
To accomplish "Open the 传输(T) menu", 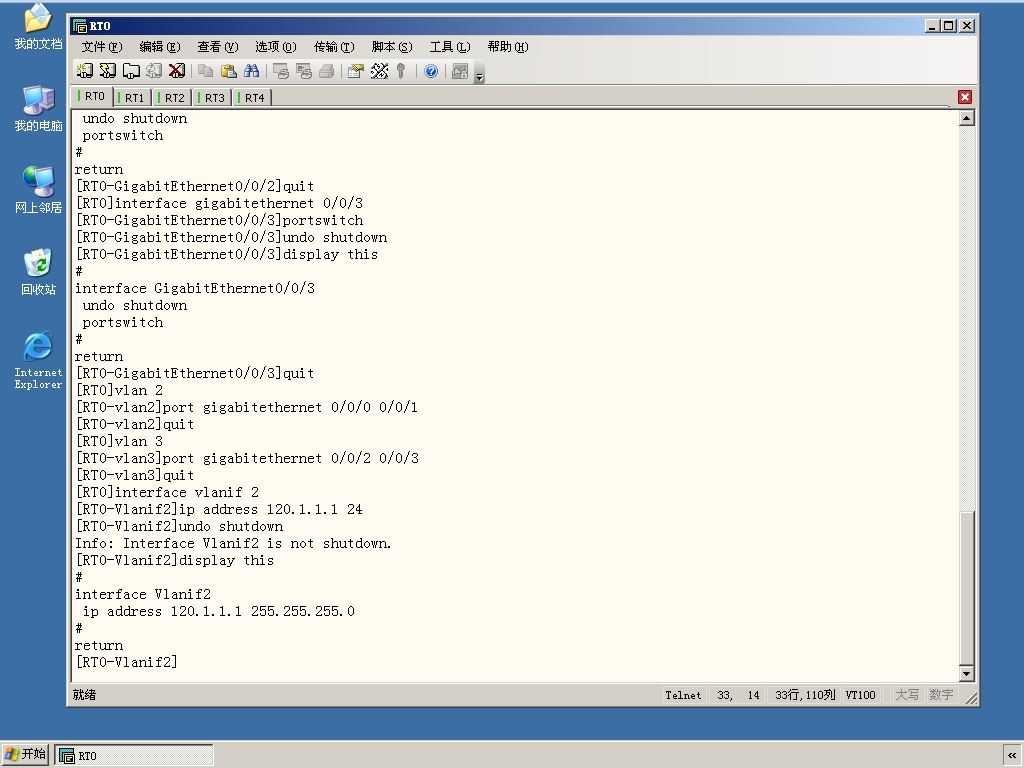I will [334, 47].
